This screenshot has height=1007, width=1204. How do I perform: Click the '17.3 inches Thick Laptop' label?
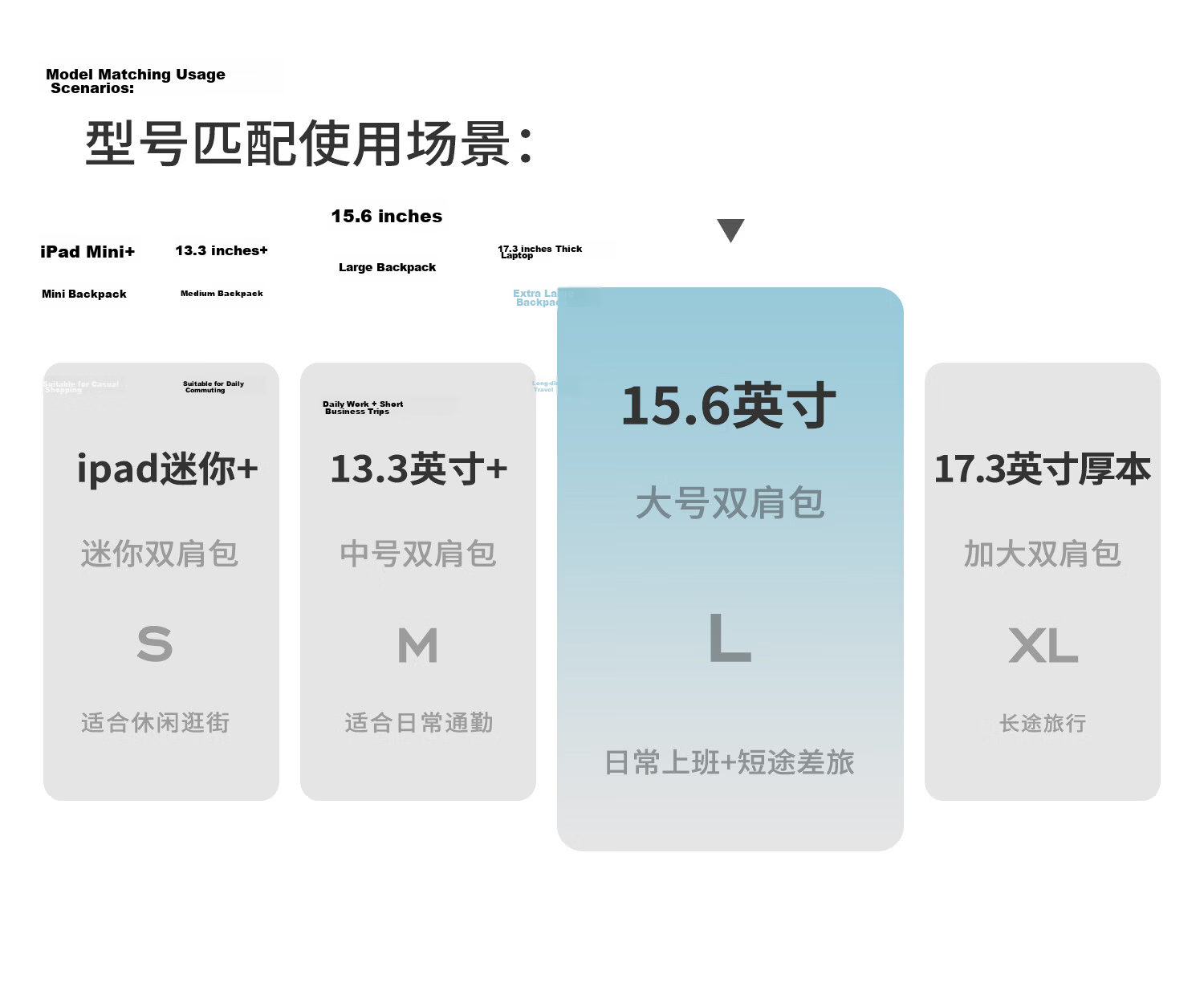click(539, 252)
